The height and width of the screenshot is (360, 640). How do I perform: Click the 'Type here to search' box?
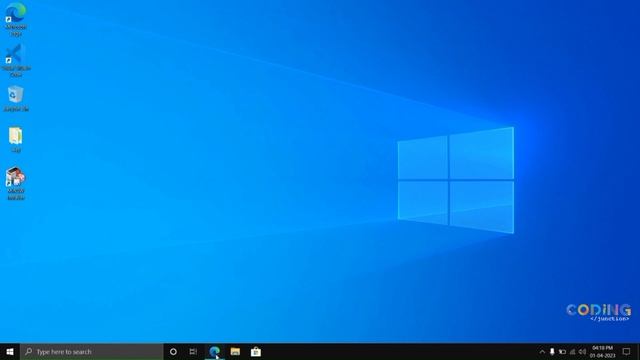[x=92, y=351]
